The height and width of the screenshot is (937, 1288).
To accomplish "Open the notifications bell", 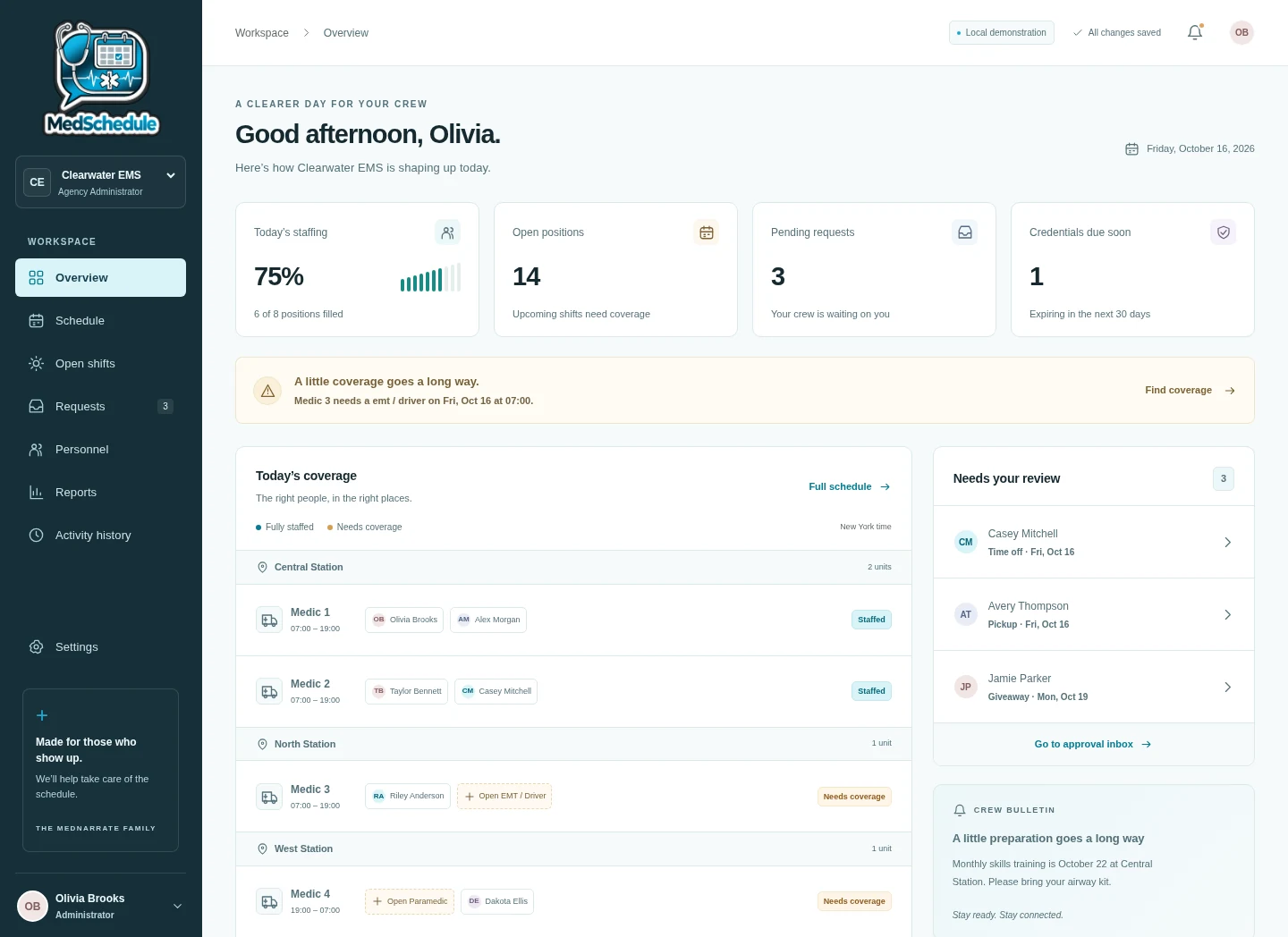I will pyautogui.click(x=1195, y=32).
